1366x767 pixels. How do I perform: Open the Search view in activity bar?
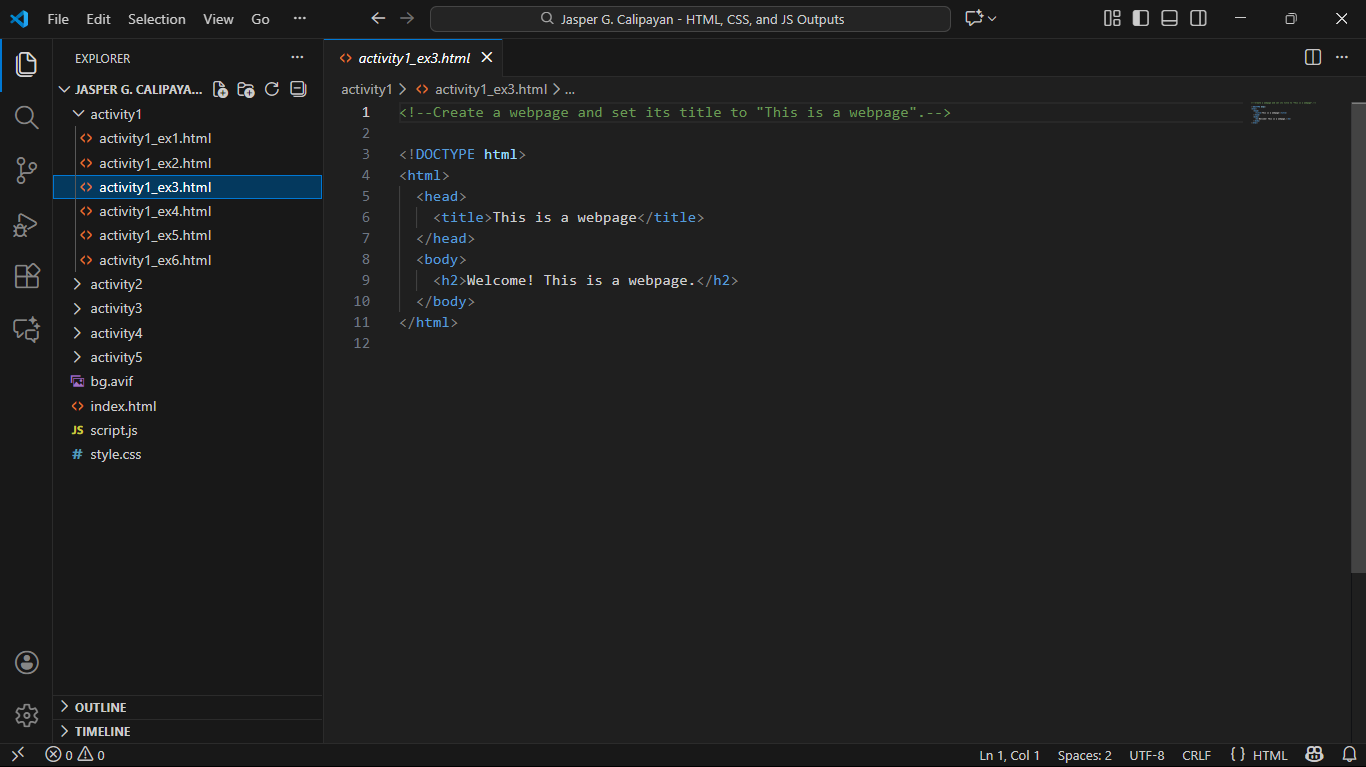pos(27,118)
